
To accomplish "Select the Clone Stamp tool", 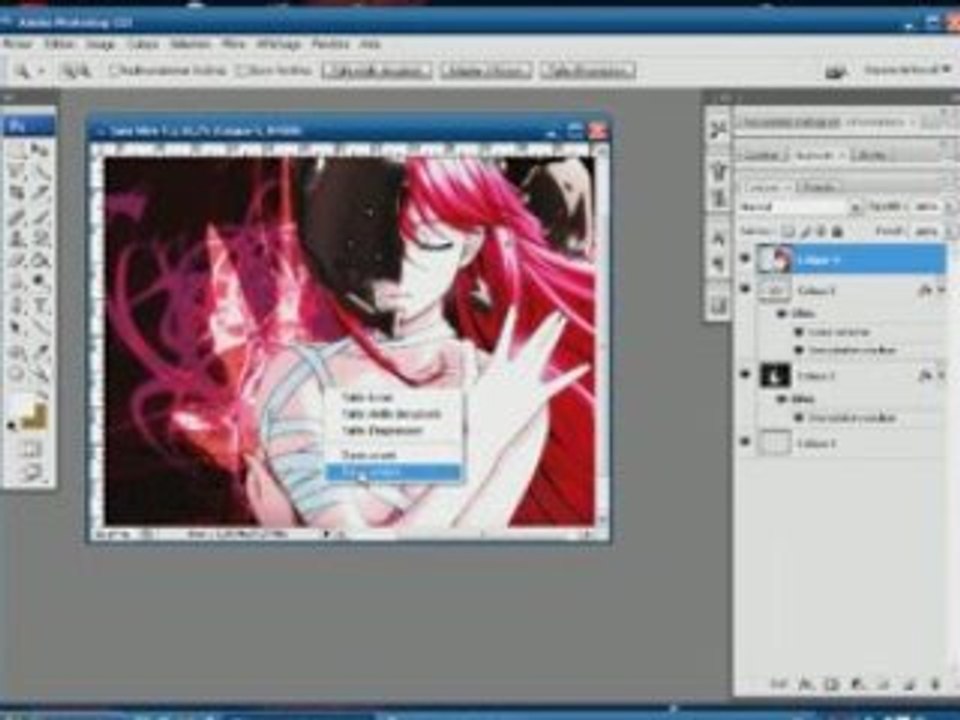I will tap(17, 239).
